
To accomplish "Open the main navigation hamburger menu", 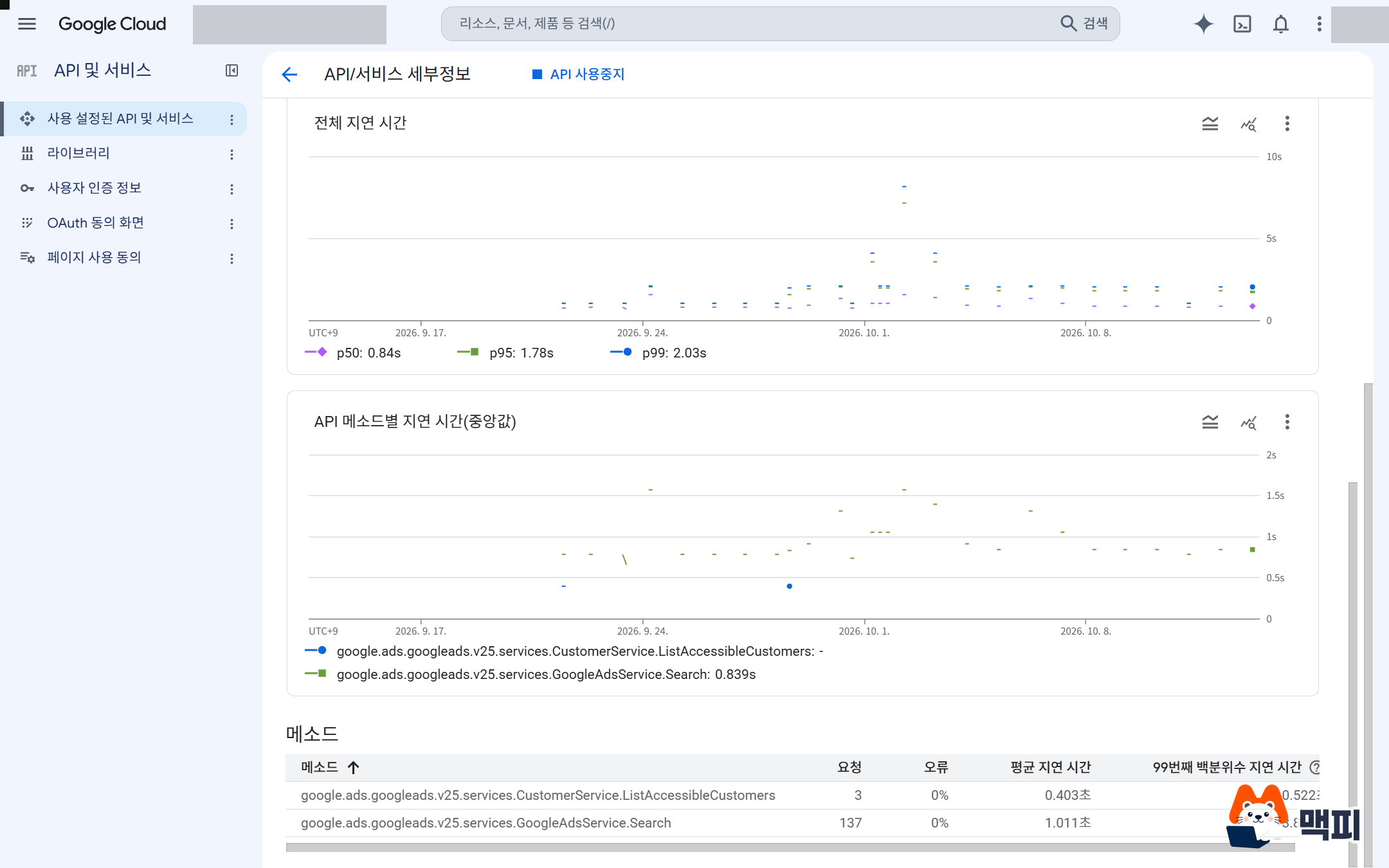I will (x=27, y=24).
